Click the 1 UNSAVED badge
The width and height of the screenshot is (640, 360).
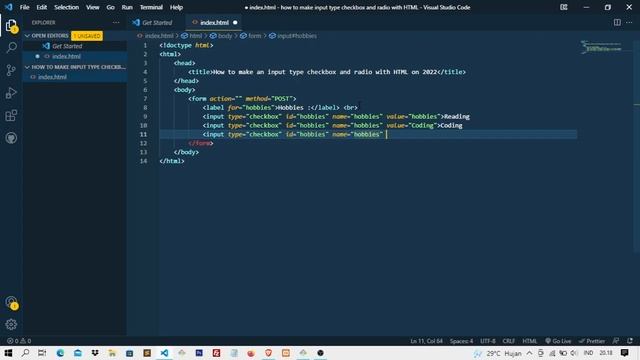[x=87, y=36]
